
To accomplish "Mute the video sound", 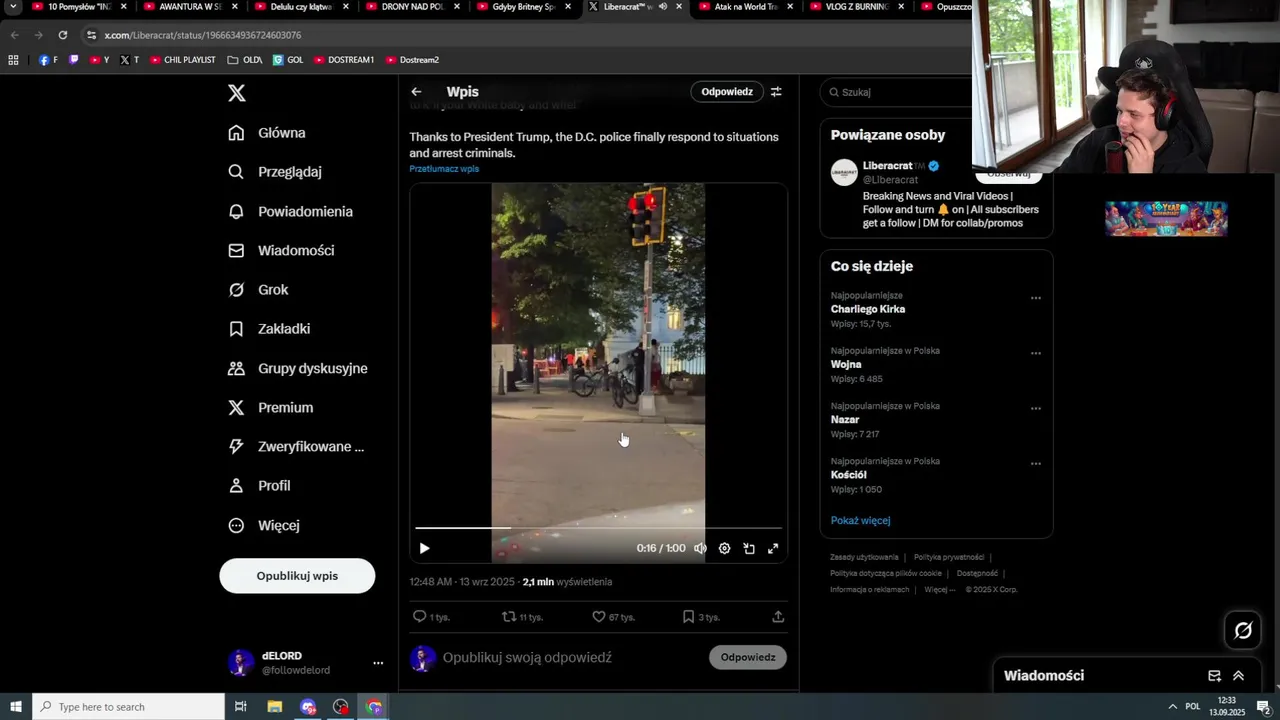I will (x=700, y=548).
